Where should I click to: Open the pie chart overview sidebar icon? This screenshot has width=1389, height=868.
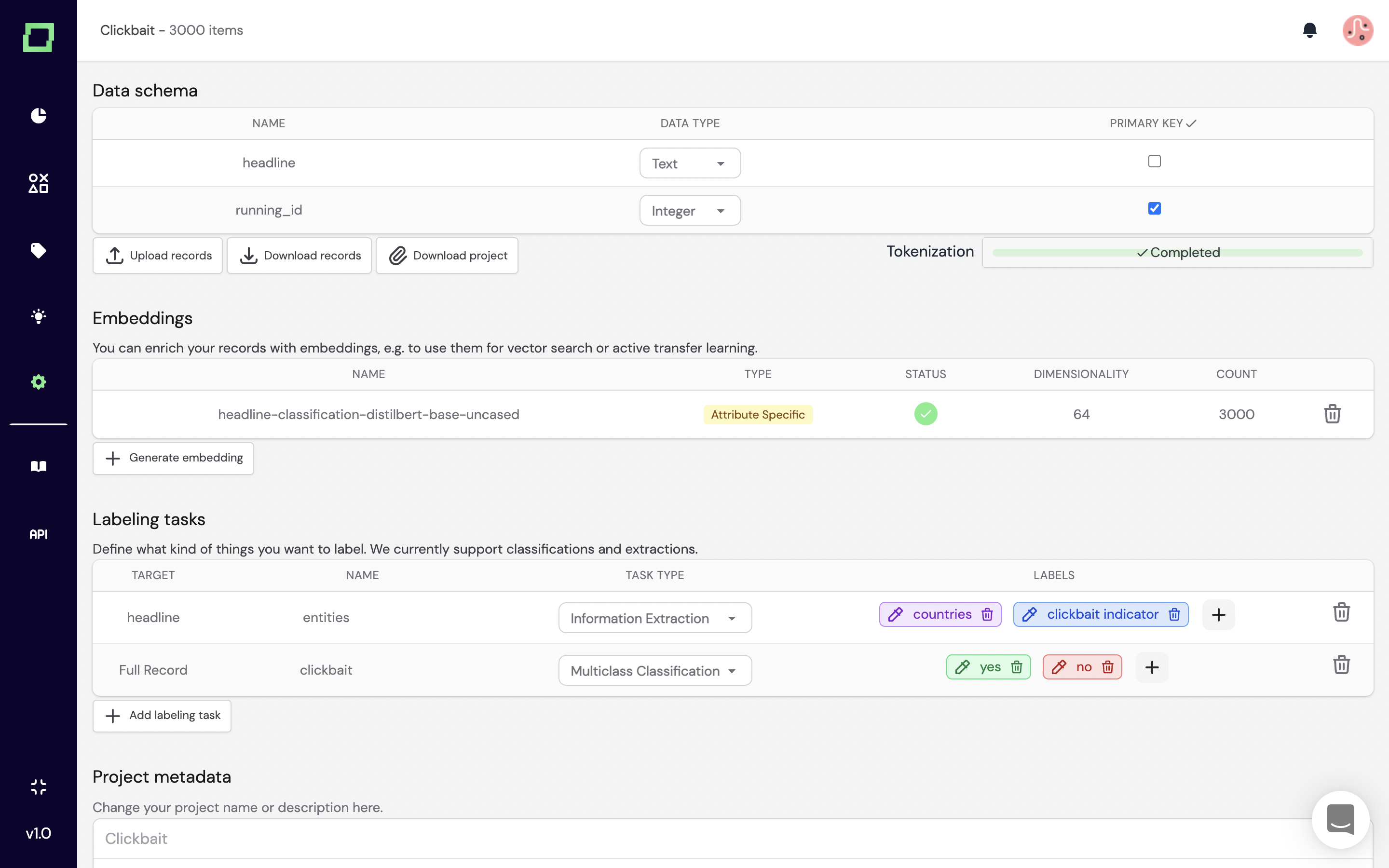point(39,115)
